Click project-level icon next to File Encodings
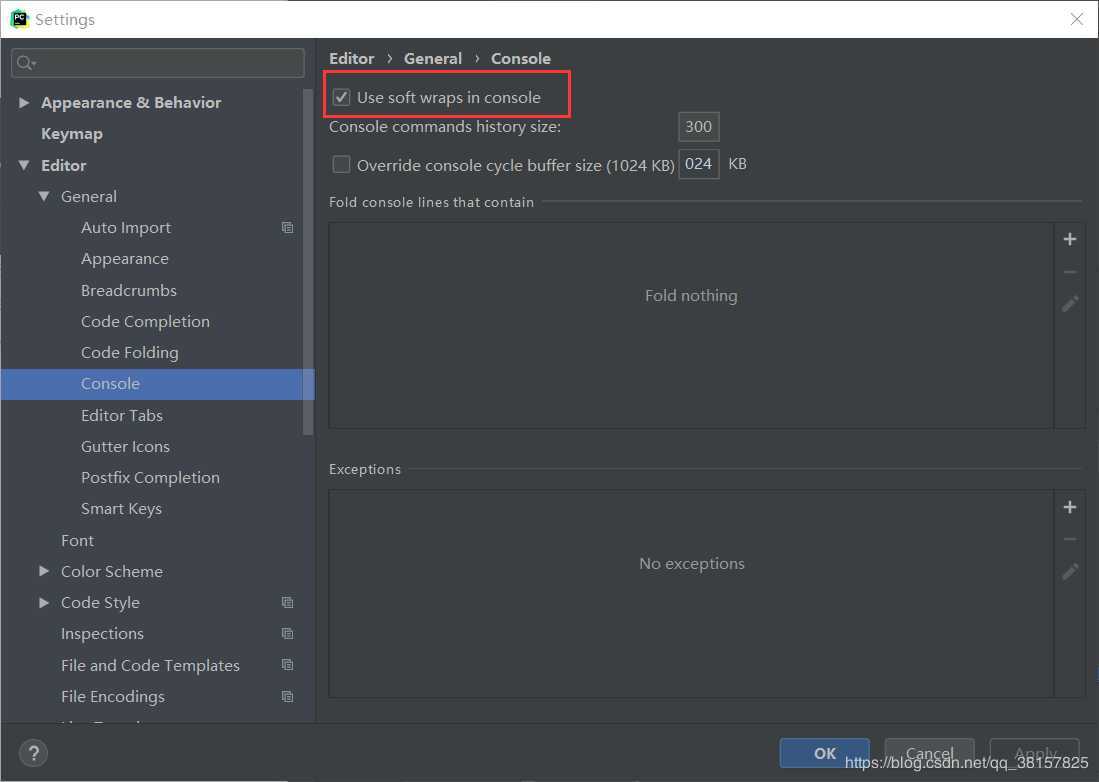This screenshot has height=782, width=1099. point(287,697)
